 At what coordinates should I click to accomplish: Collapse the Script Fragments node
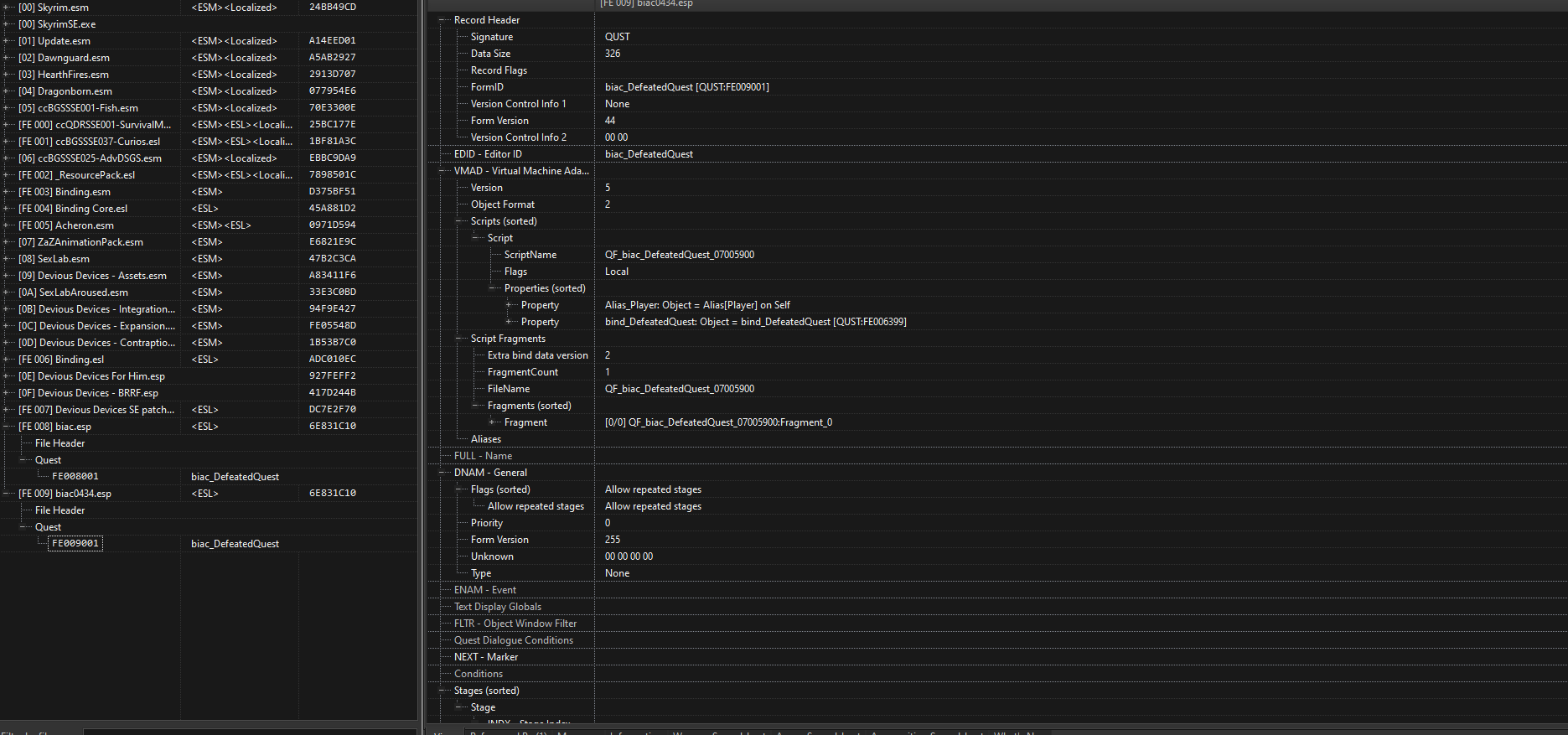(459, 339)
